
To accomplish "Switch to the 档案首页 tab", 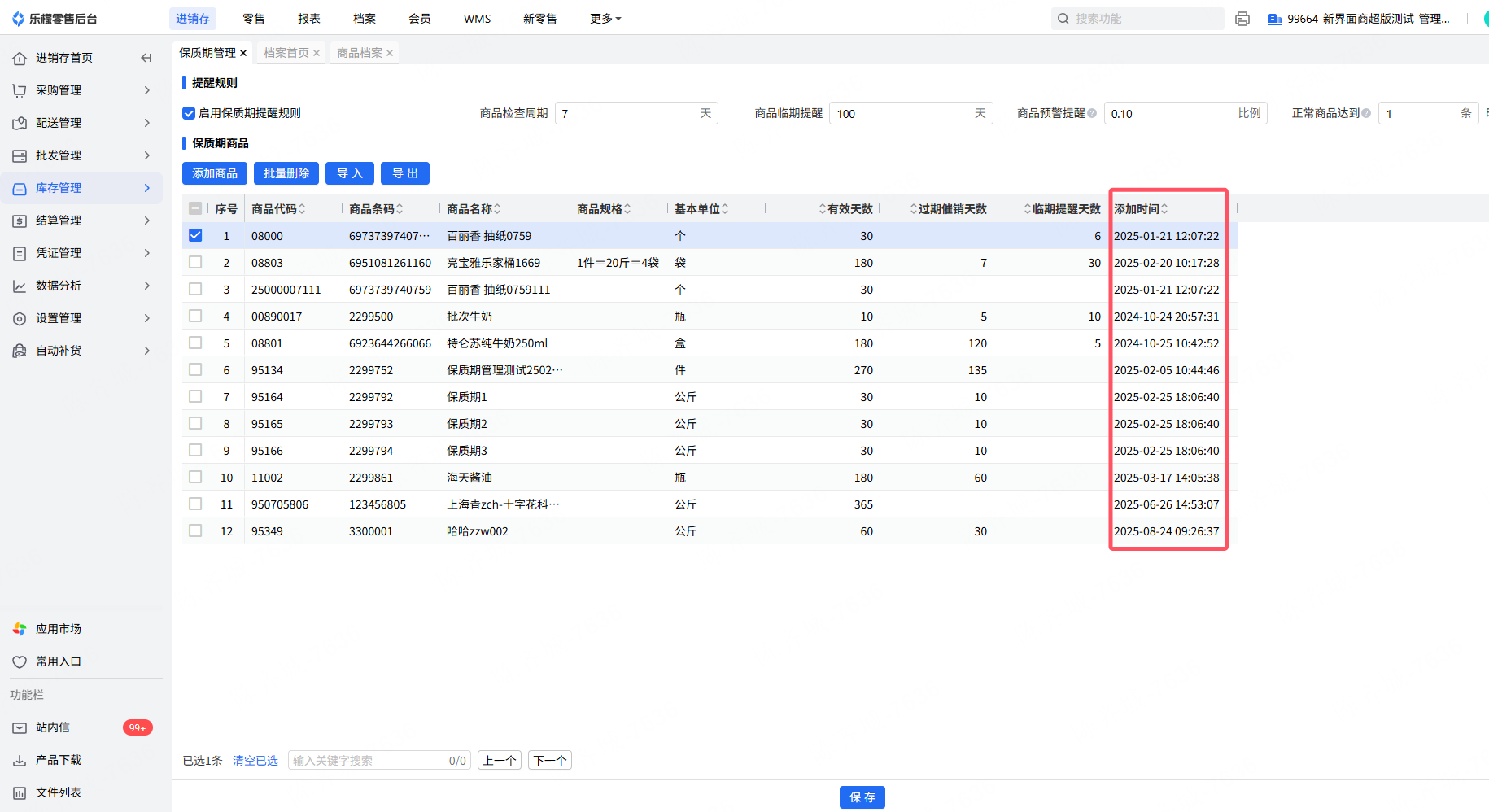I will coord(286,53).
